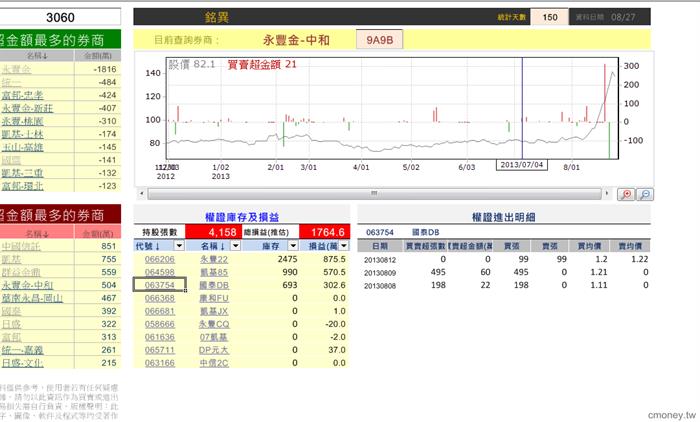Click the profit value 302.6
The image size is (700, 422).
tap(334, 285)
